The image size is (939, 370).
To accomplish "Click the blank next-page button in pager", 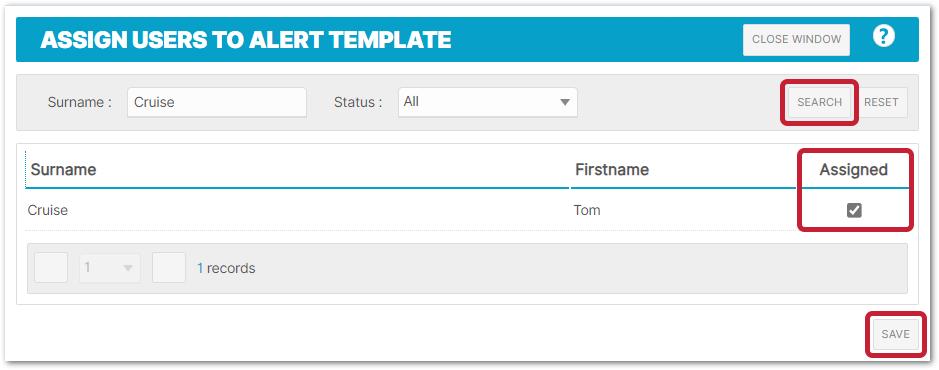I will pos(169,268).
